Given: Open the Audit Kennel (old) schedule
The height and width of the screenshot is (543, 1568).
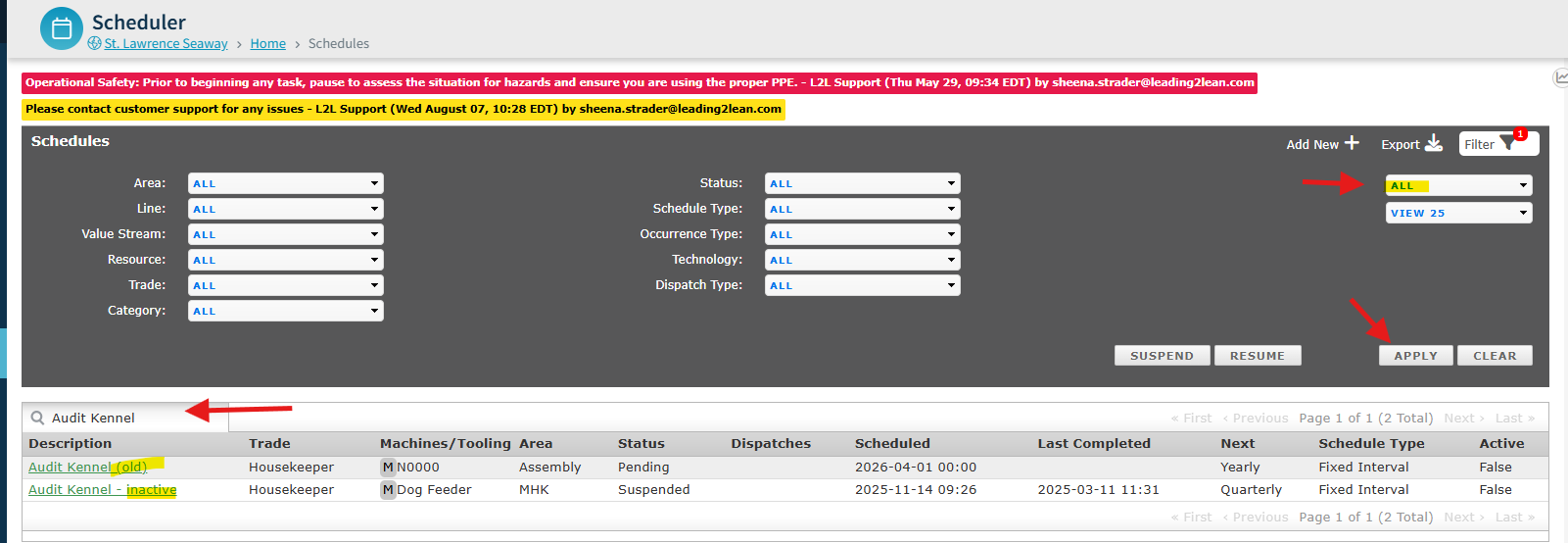Looking at the screenshot, I should tap(87, 468).
